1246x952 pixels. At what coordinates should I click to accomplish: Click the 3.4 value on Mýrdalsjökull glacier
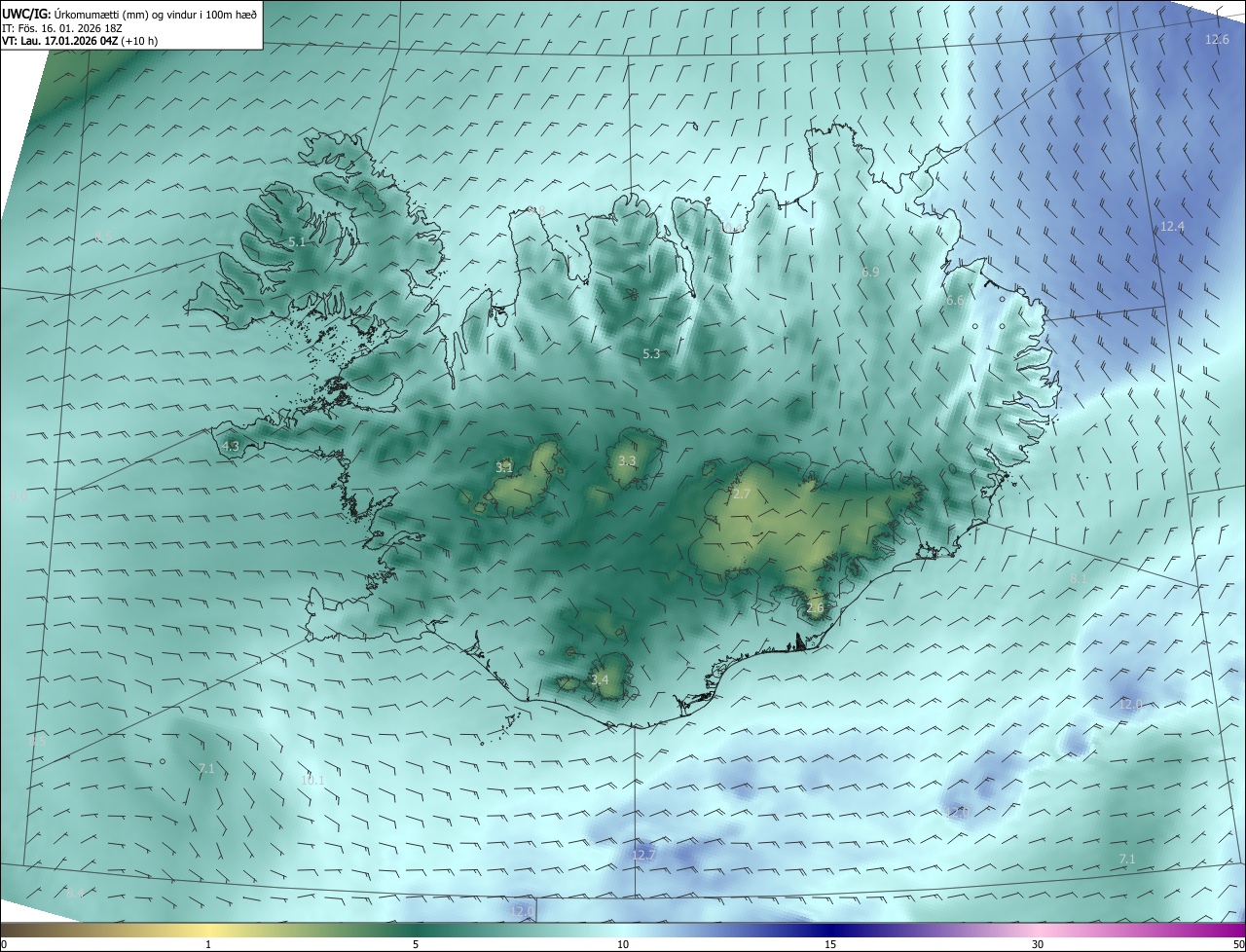600,680
